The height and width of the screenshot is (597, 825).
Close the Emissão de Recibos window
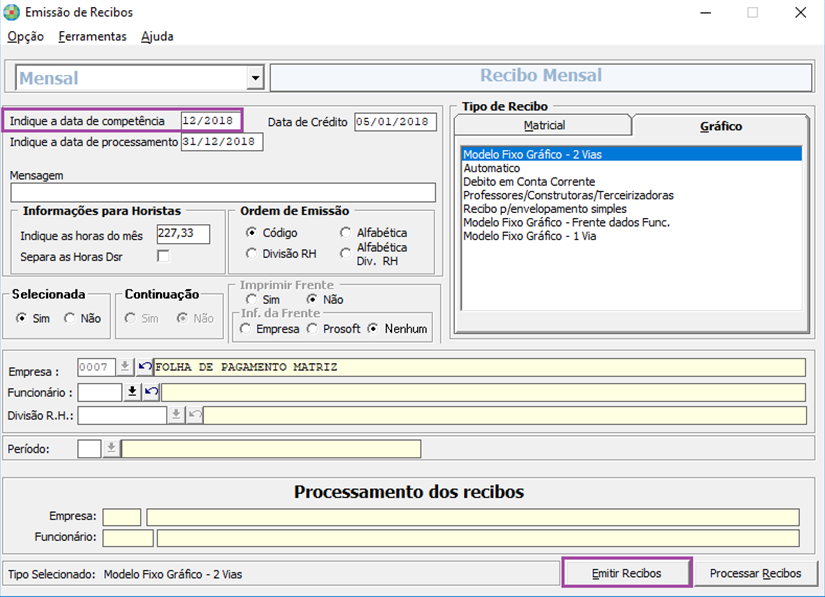point(800,13)
